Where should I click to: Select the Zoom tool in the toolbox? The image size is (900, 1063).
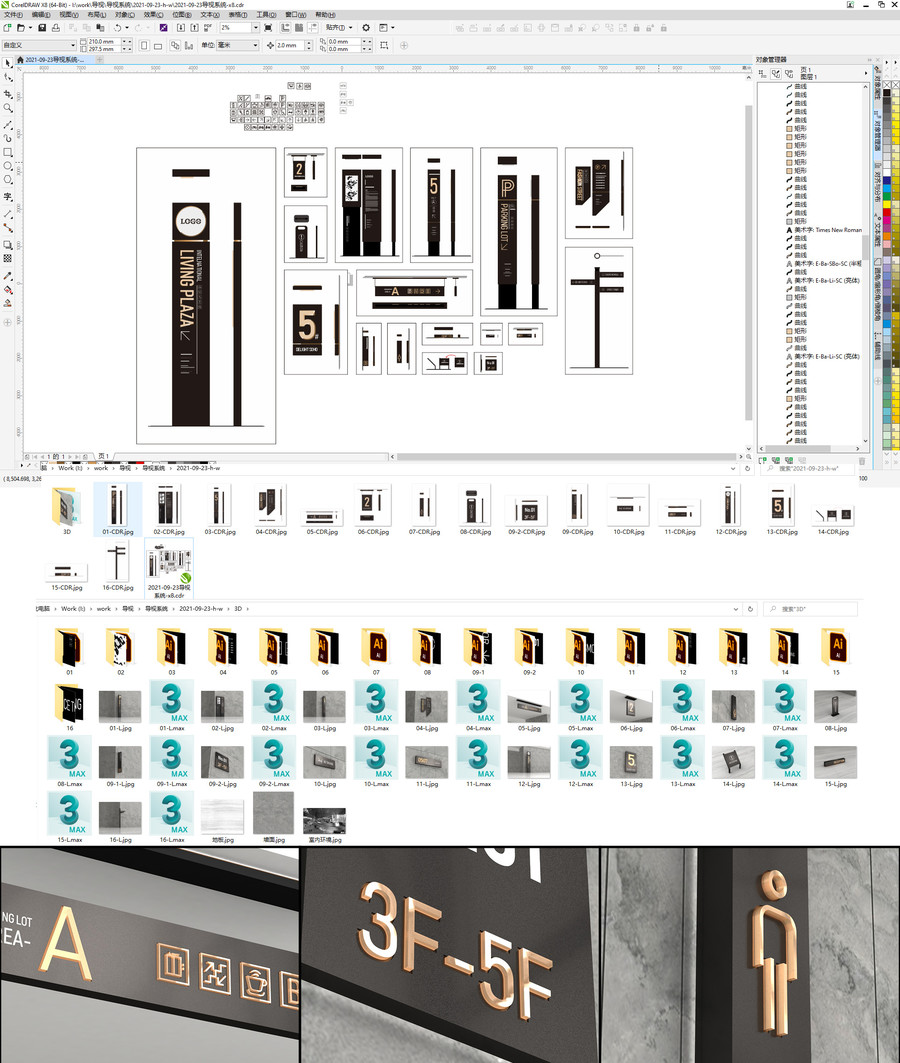[7, 108]
